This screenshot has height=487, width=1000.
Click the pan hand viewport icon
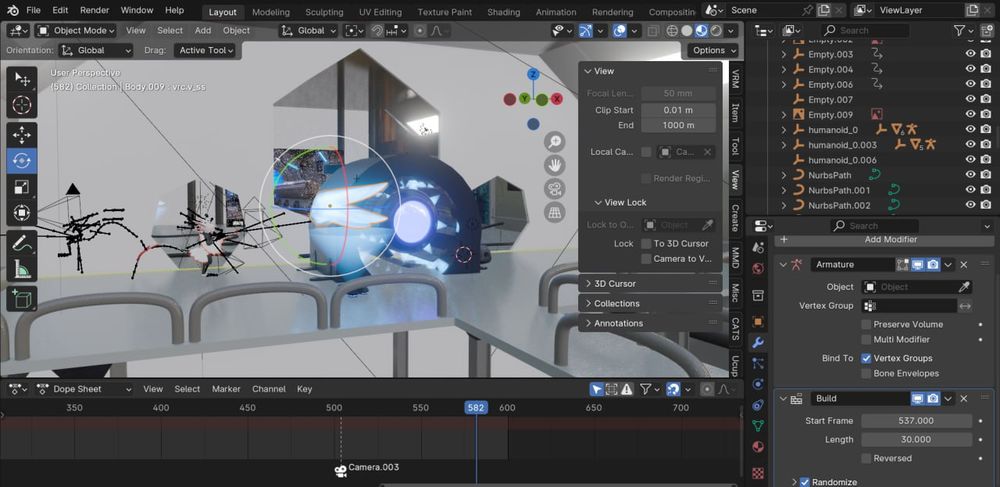pos(554,165)
